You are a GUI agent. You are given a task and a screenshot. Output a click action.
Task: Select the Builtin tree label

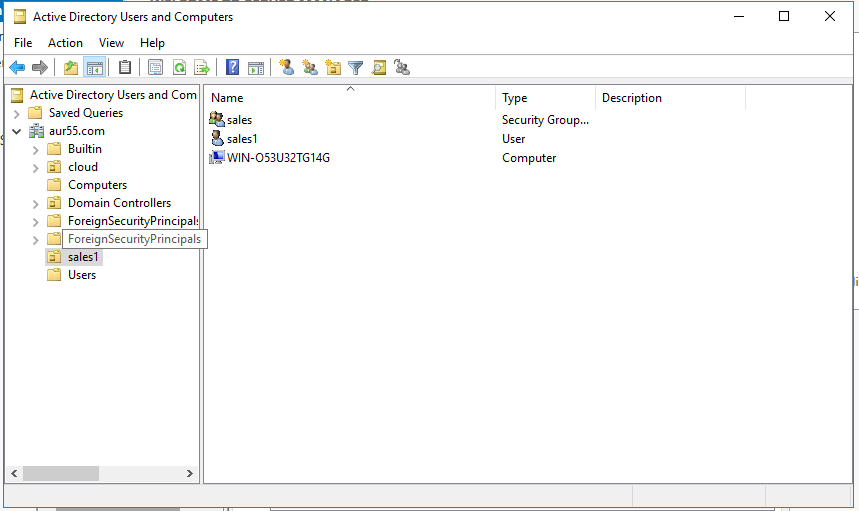point(85,149)
